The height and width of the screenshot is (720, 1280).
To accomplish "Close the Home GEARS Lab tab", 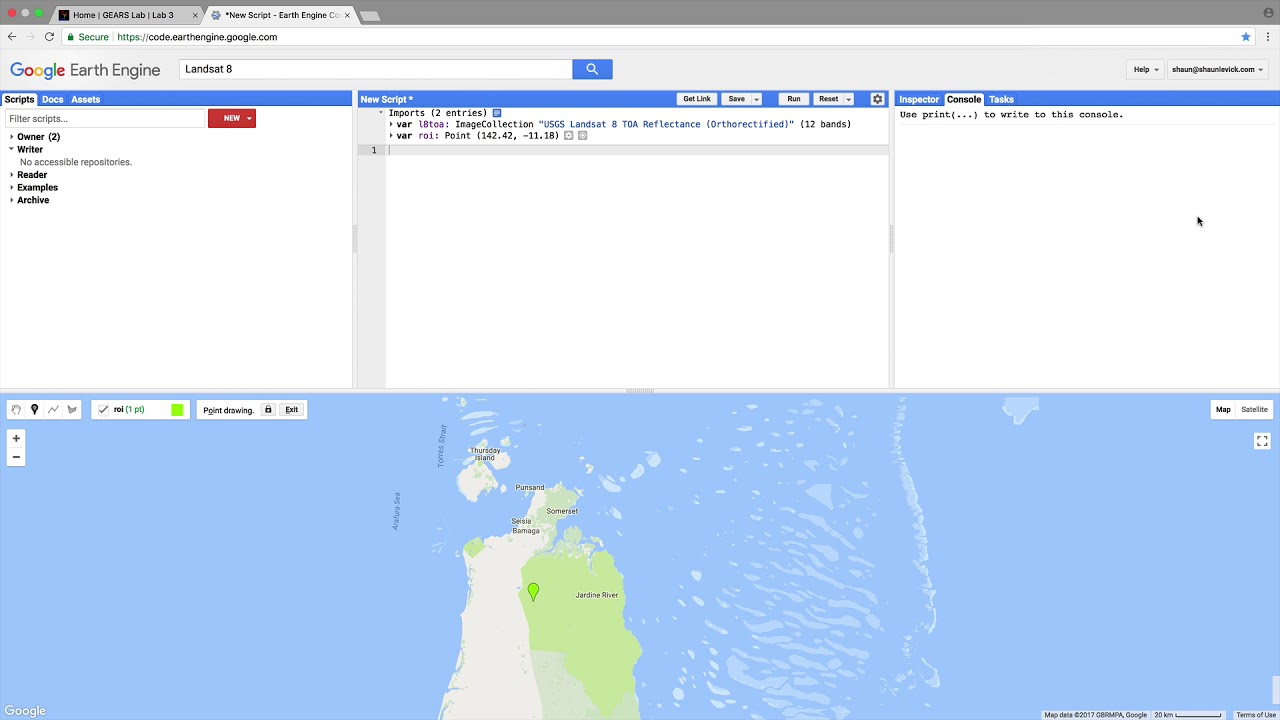I will pyautogui.click(x=195, y=15).
